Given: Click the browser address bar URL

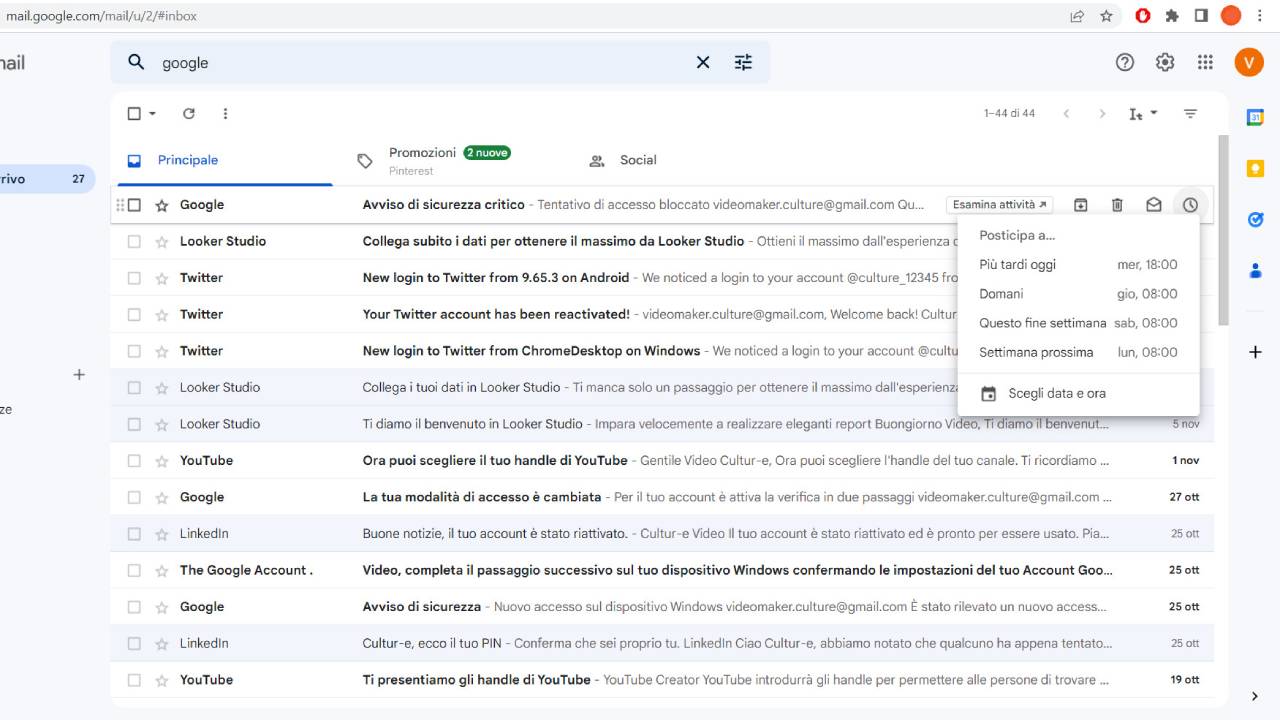Looking at the screenshot, I should [x=101, y=16].
